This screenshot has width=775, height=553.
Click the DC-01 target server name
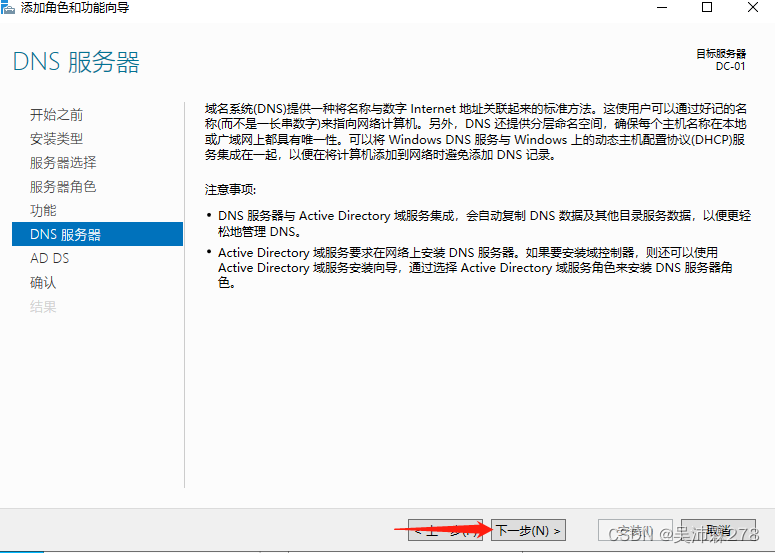click(731, 66)
